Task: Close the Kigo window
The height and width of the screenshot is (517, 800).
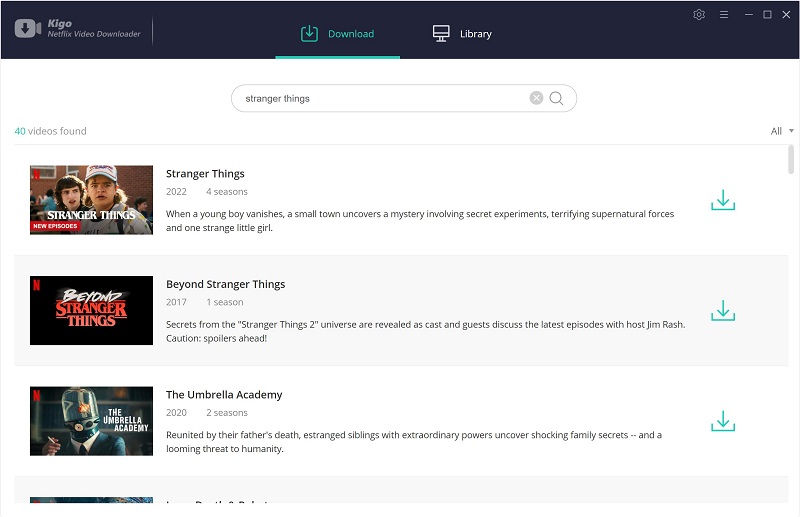Action: point(786,15)
